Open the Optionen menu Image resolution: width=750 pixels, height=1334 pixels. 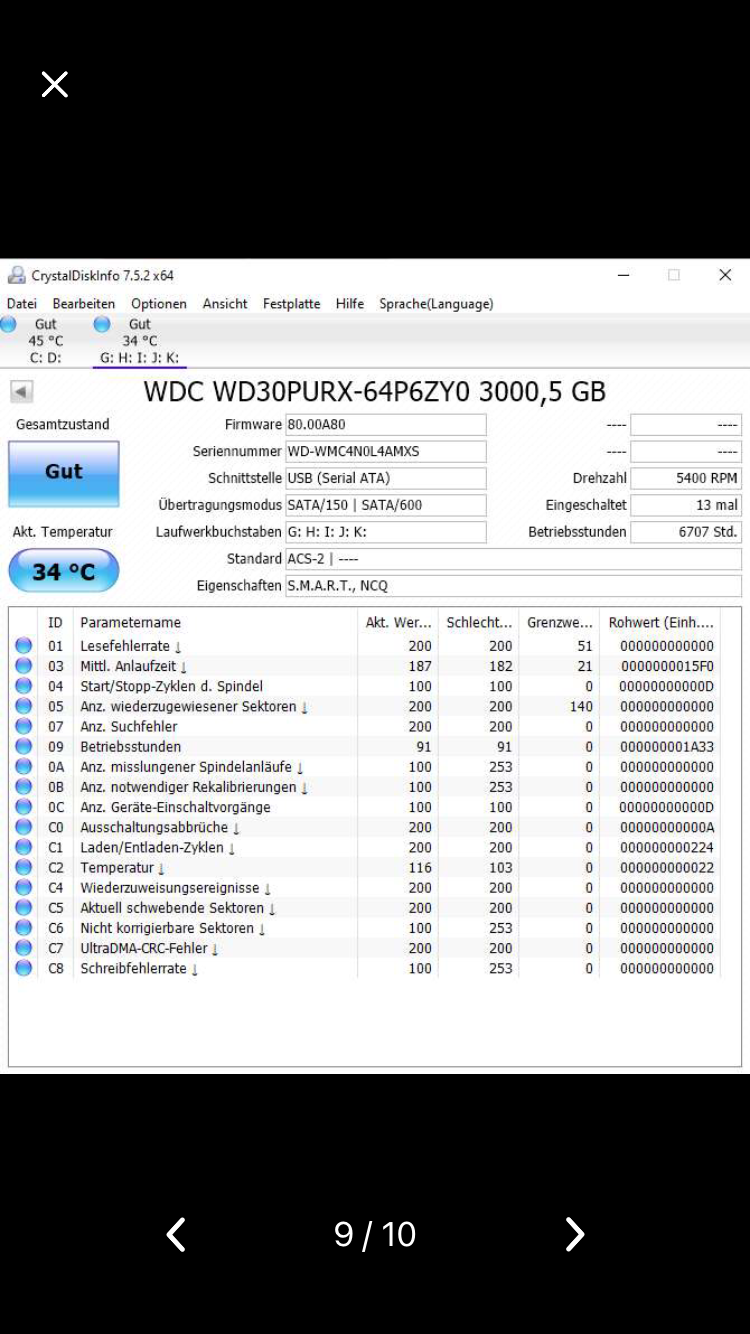pos(159,304)
